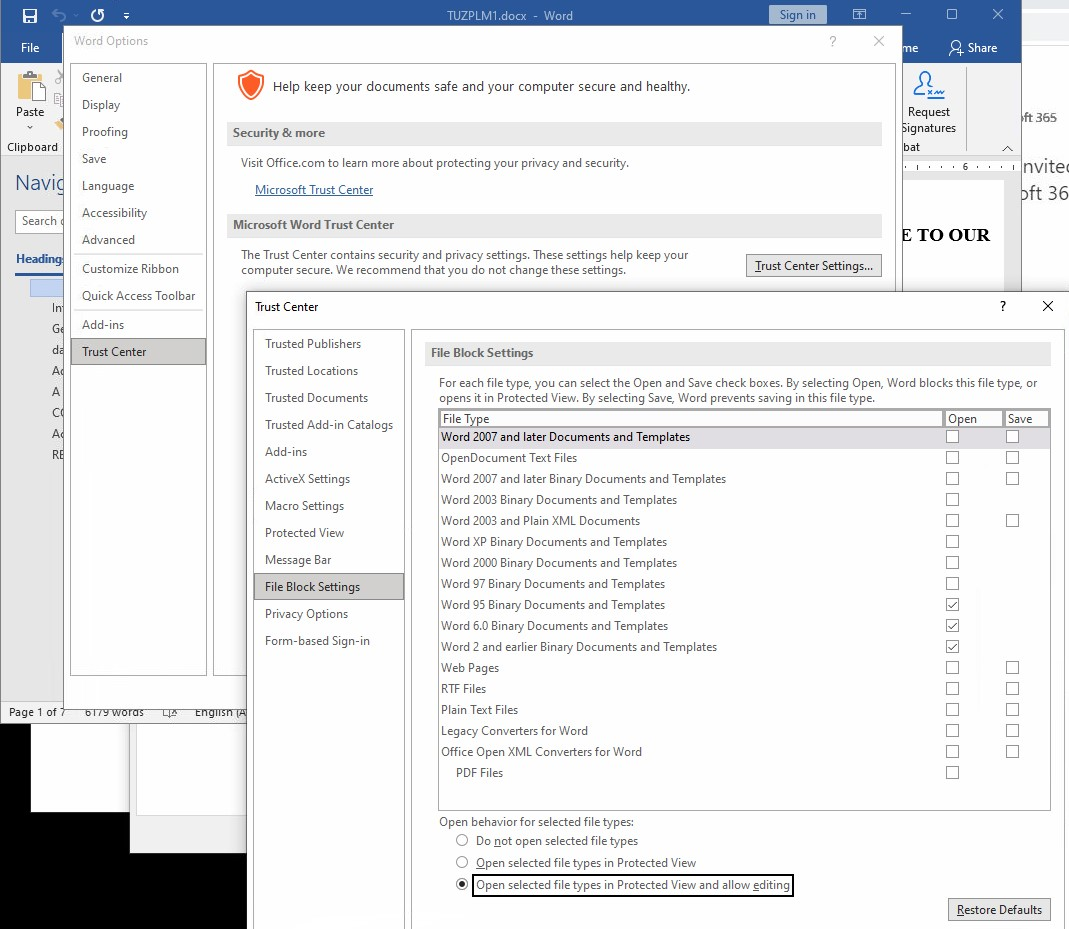Click the Restore Defaults button

tap(999, 910)
